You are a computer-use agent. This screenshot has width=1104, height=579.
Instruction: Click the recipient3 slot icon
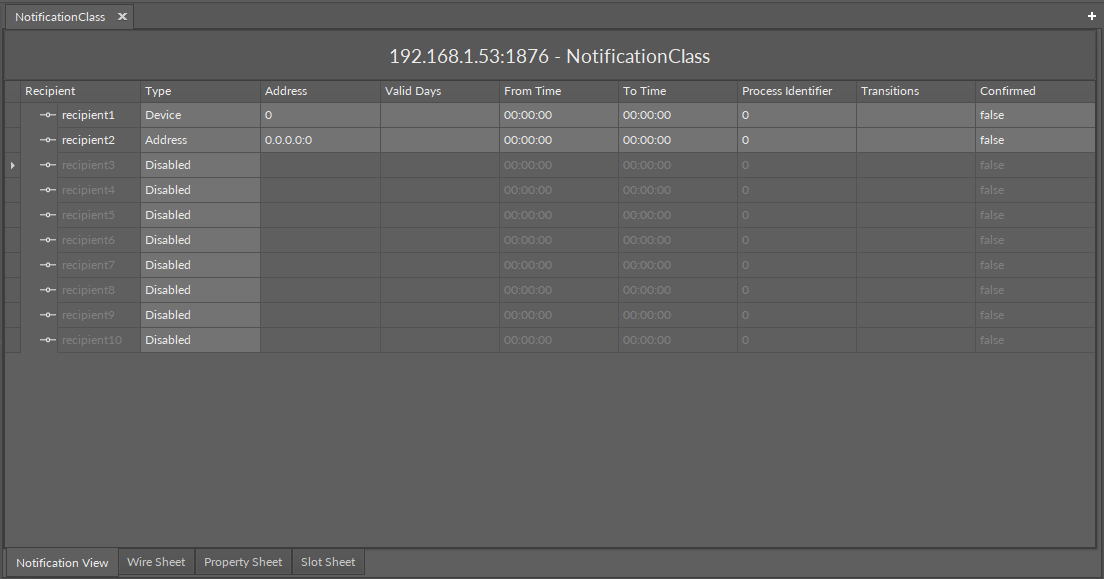47,165
